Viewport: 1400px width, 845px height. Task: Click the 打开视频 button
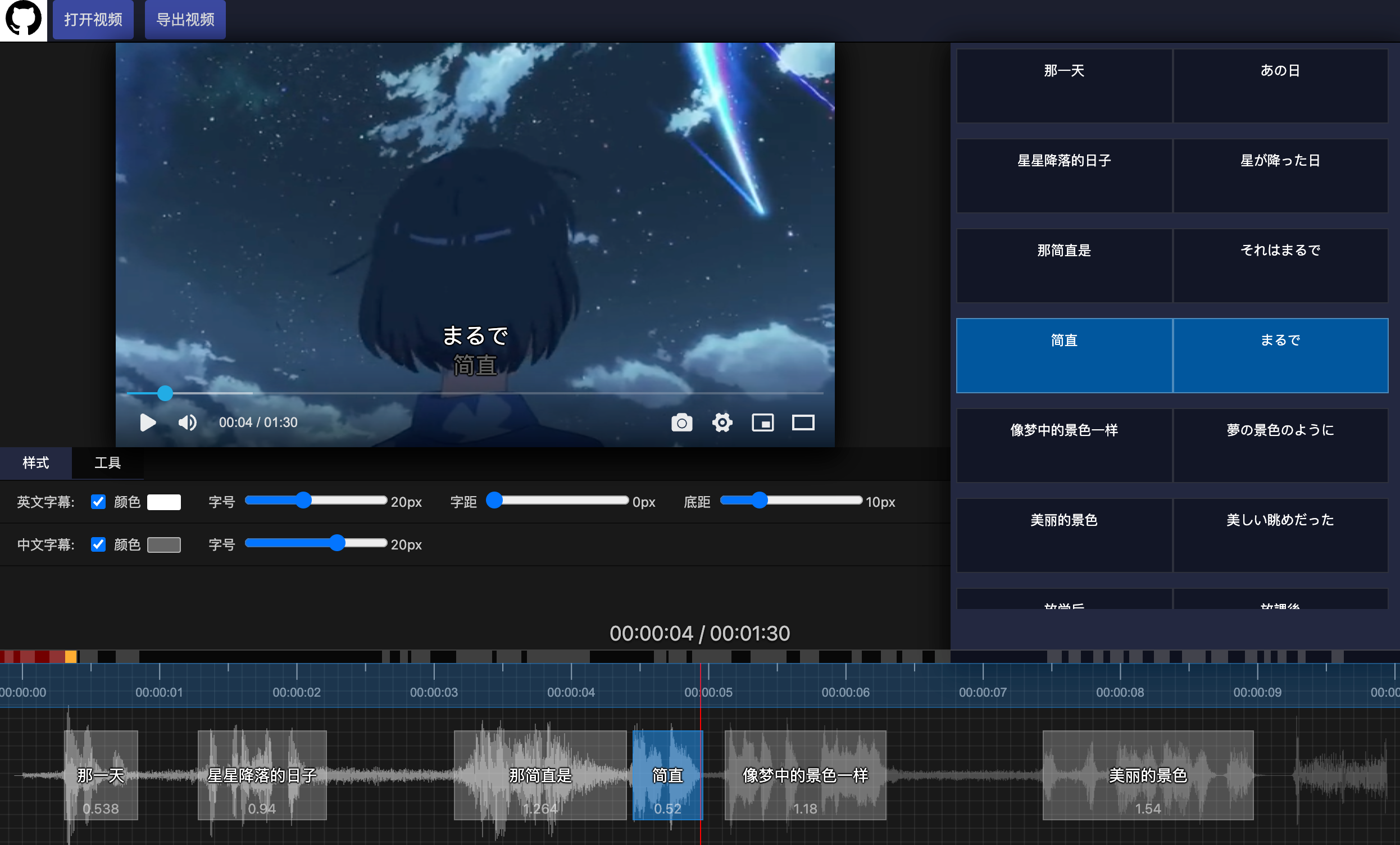click(93, 20)
